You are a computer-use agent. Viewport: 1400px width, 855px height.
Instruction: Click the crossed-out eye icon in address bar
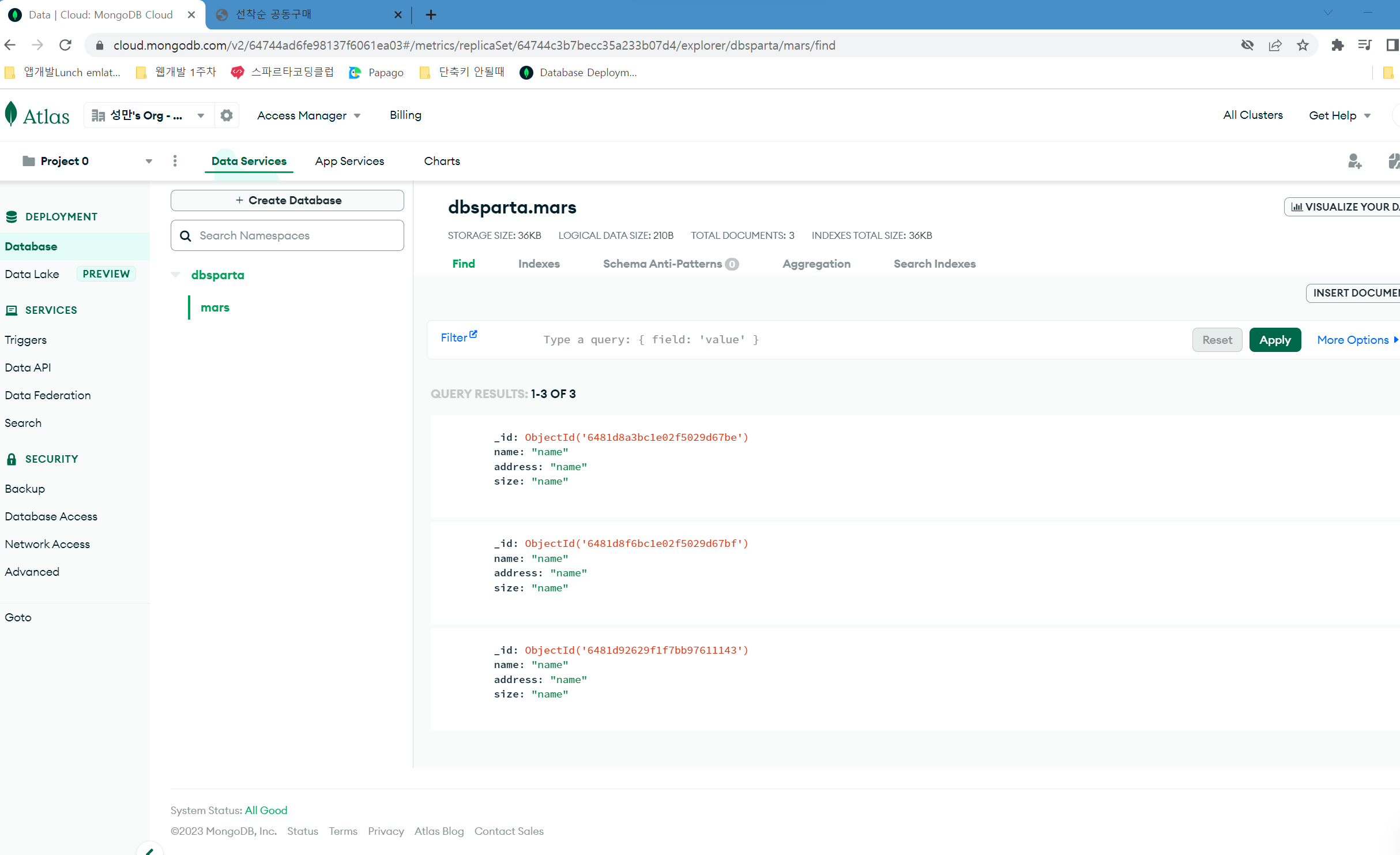coord(1247,45)
